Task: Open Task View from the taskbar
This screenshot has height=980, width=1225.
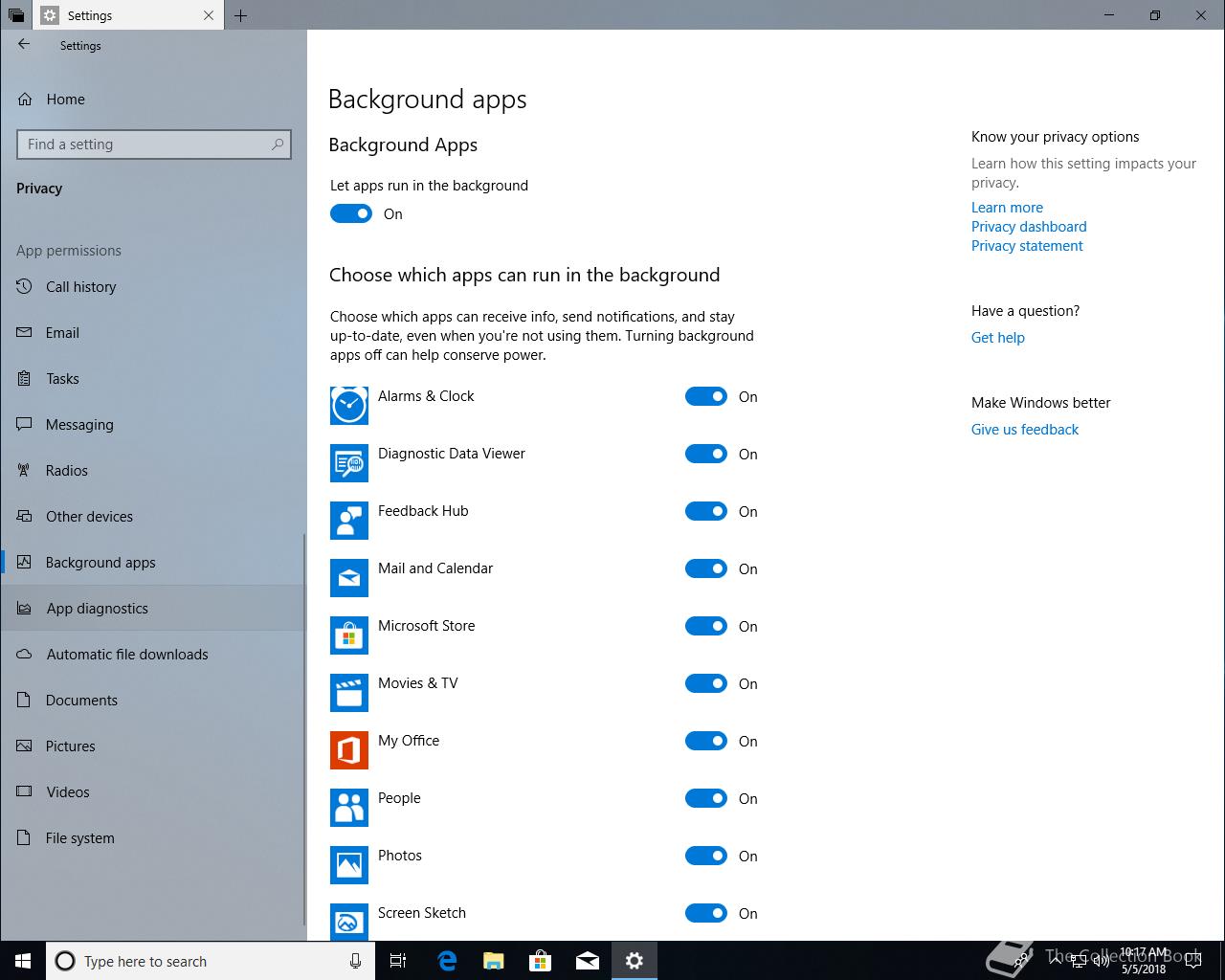Action: (398, 961)
